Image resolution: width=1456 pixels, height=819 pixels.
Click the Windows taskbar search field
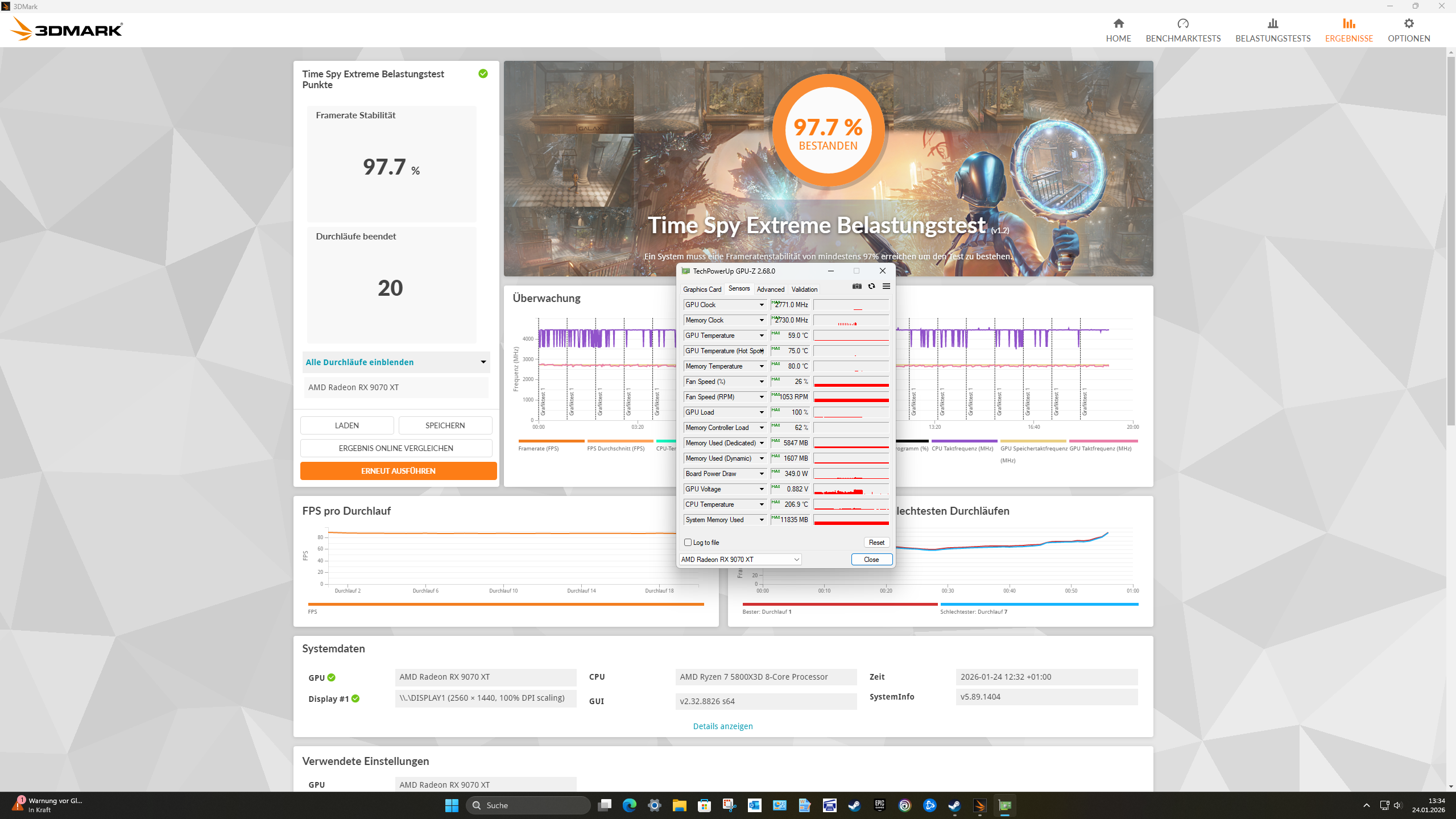coord(529,805)
